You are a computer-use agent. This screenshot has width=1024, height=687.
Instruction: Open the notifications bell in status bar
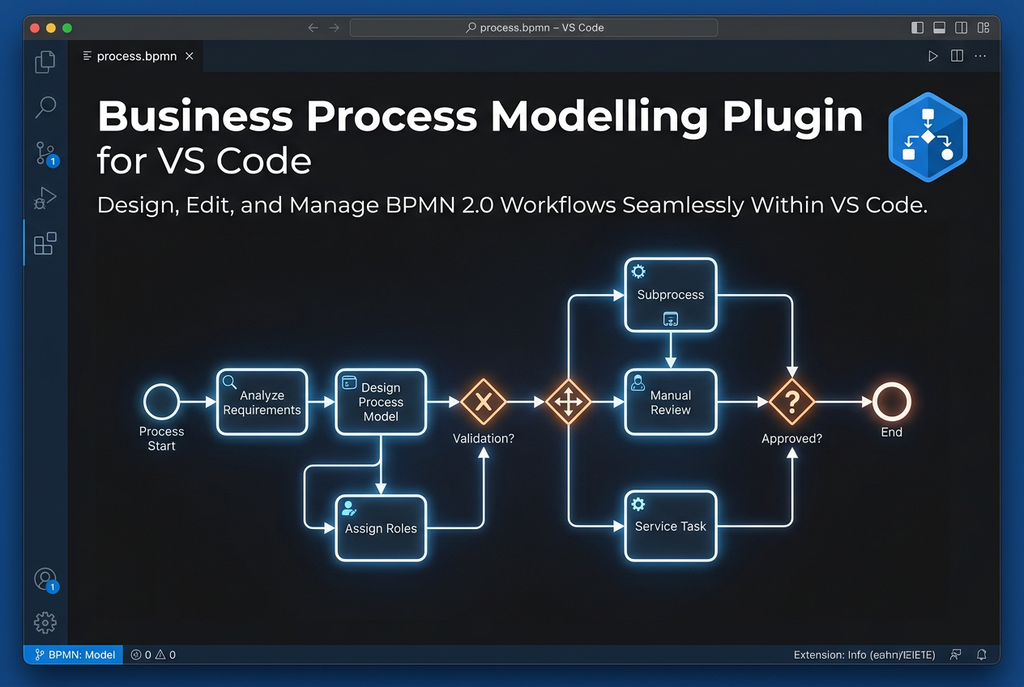(x=982, y=654)
